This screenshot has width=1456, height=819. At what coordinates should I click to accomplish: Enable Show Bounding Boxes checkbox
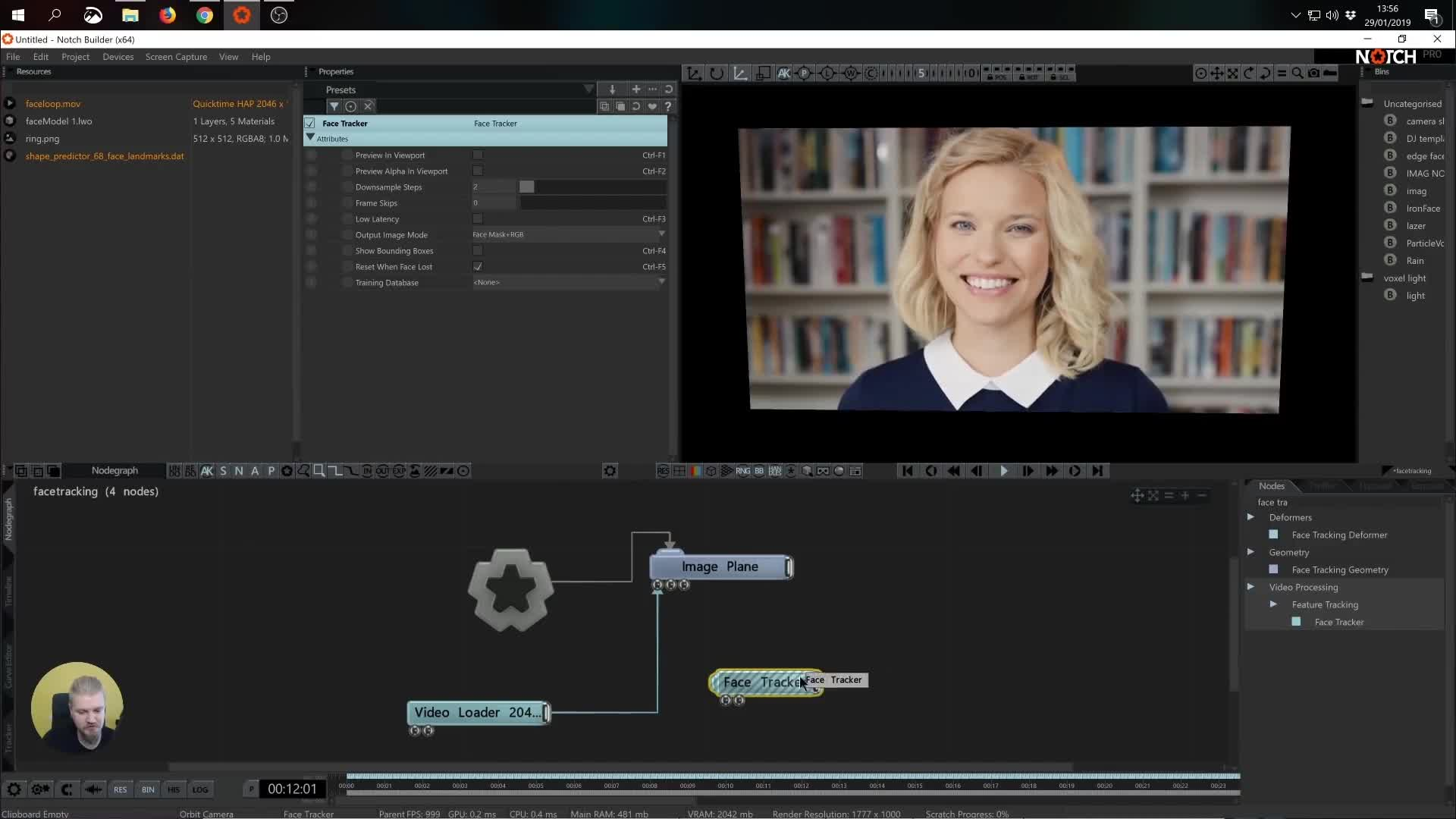coord(478,250)
